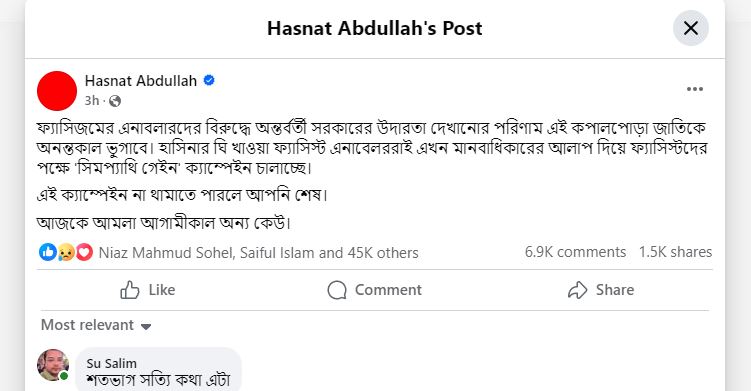Click the heart love reaction icon
This screenshot has width=751, height=391.
pos(84,252)
